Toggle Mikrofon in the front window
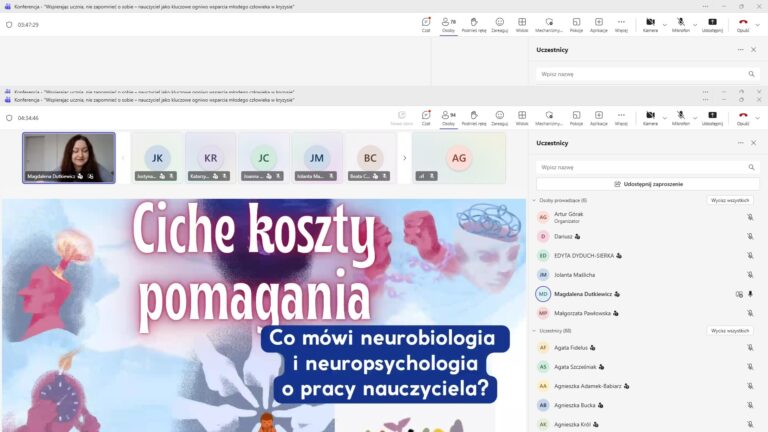Screen dimensions: 768x432 [x=681, y=118]
